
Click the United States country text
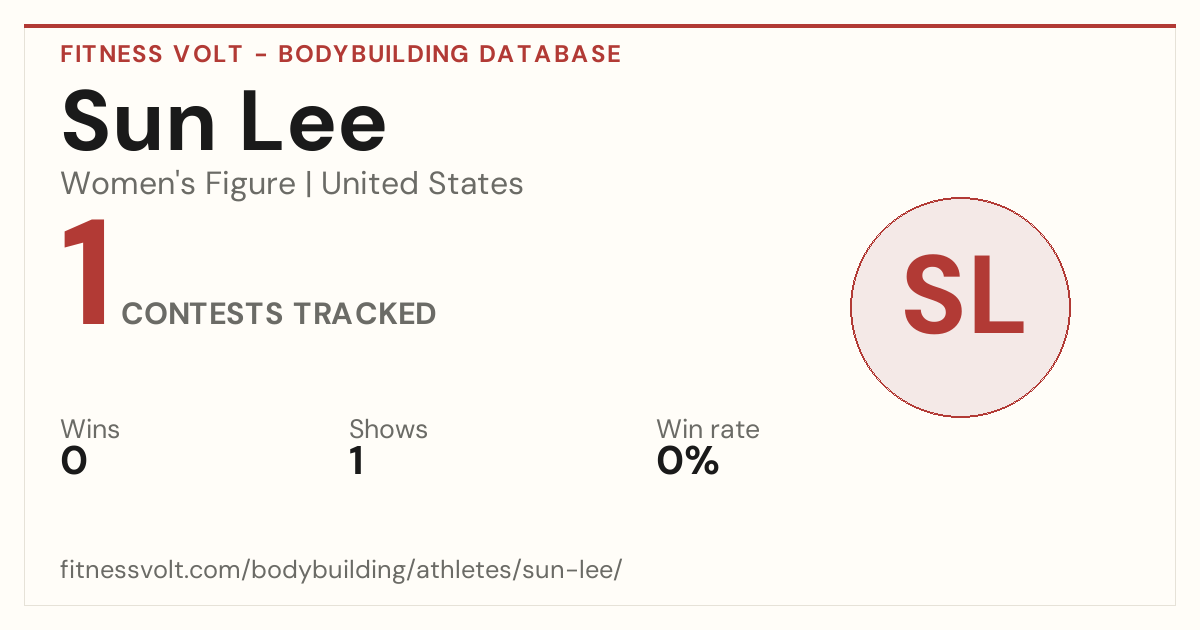(x=422, y=184)
